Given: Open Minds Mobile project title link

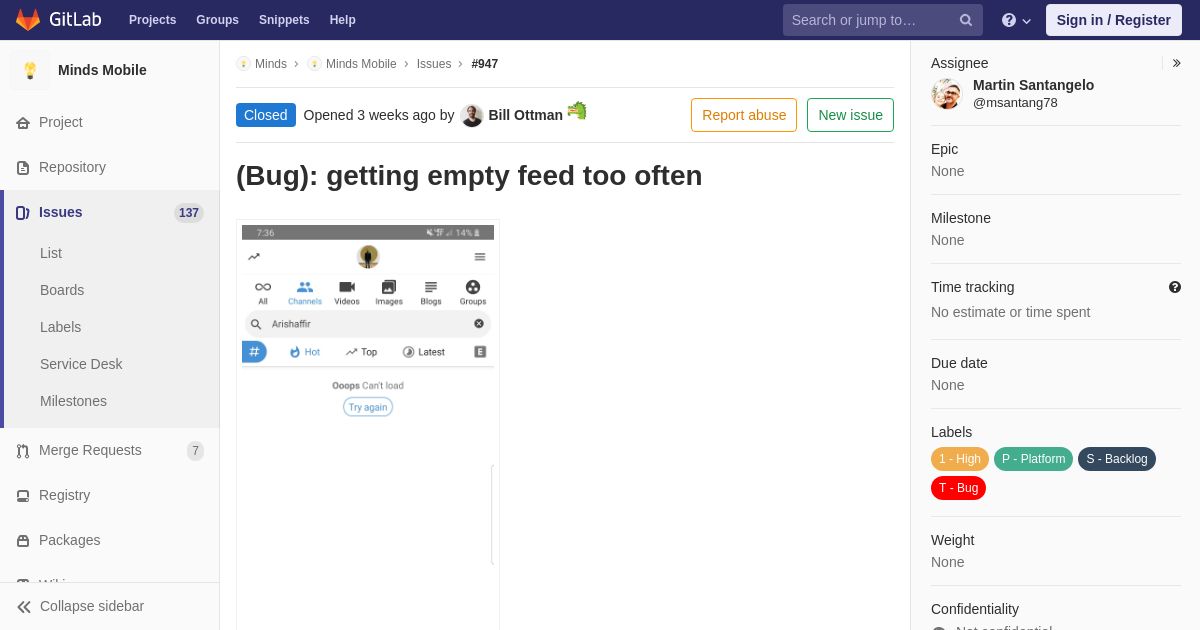Looking at the screenshot, I should (102, 70).
